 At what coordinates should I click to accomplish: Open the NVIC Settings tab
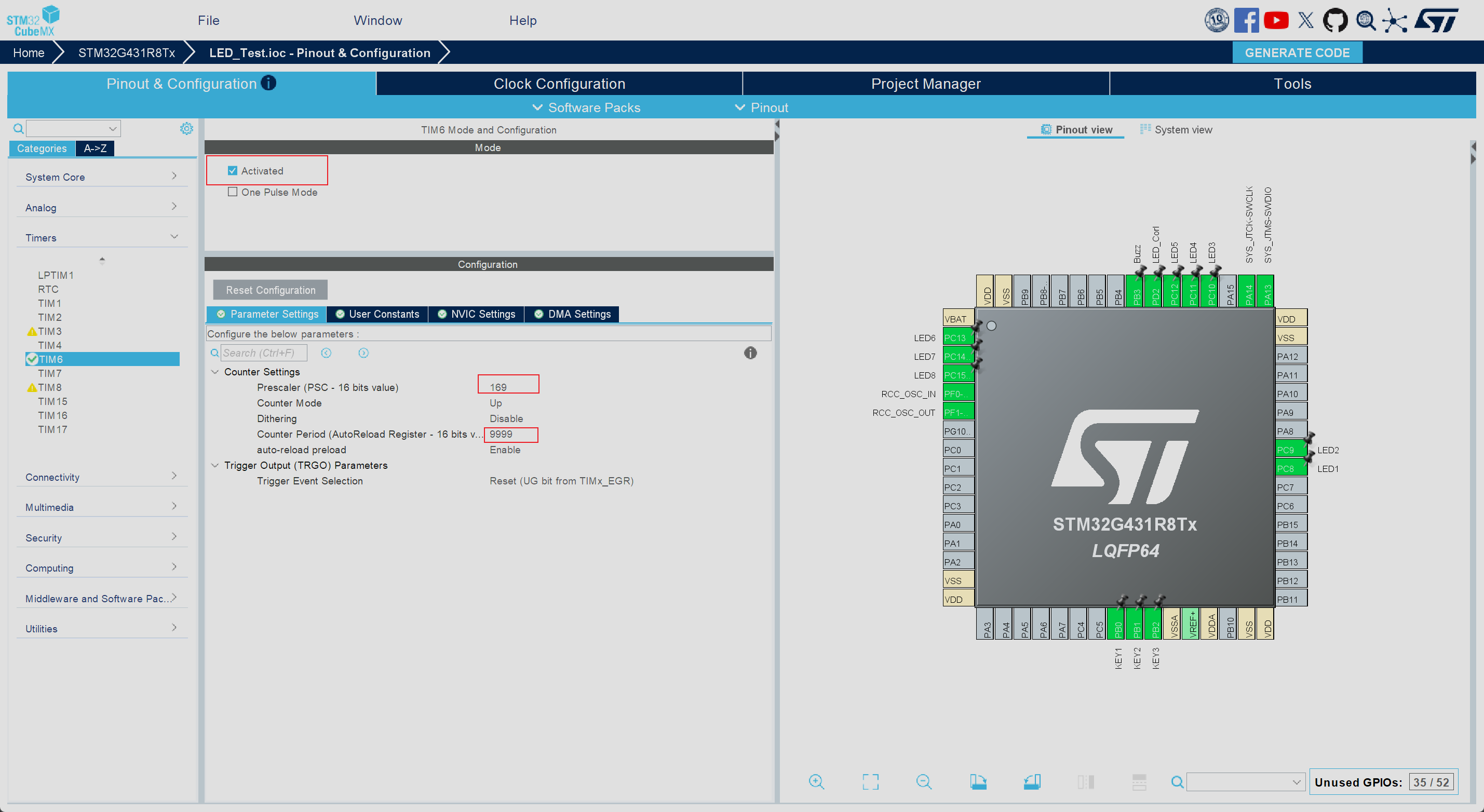(x=477, y=314)
